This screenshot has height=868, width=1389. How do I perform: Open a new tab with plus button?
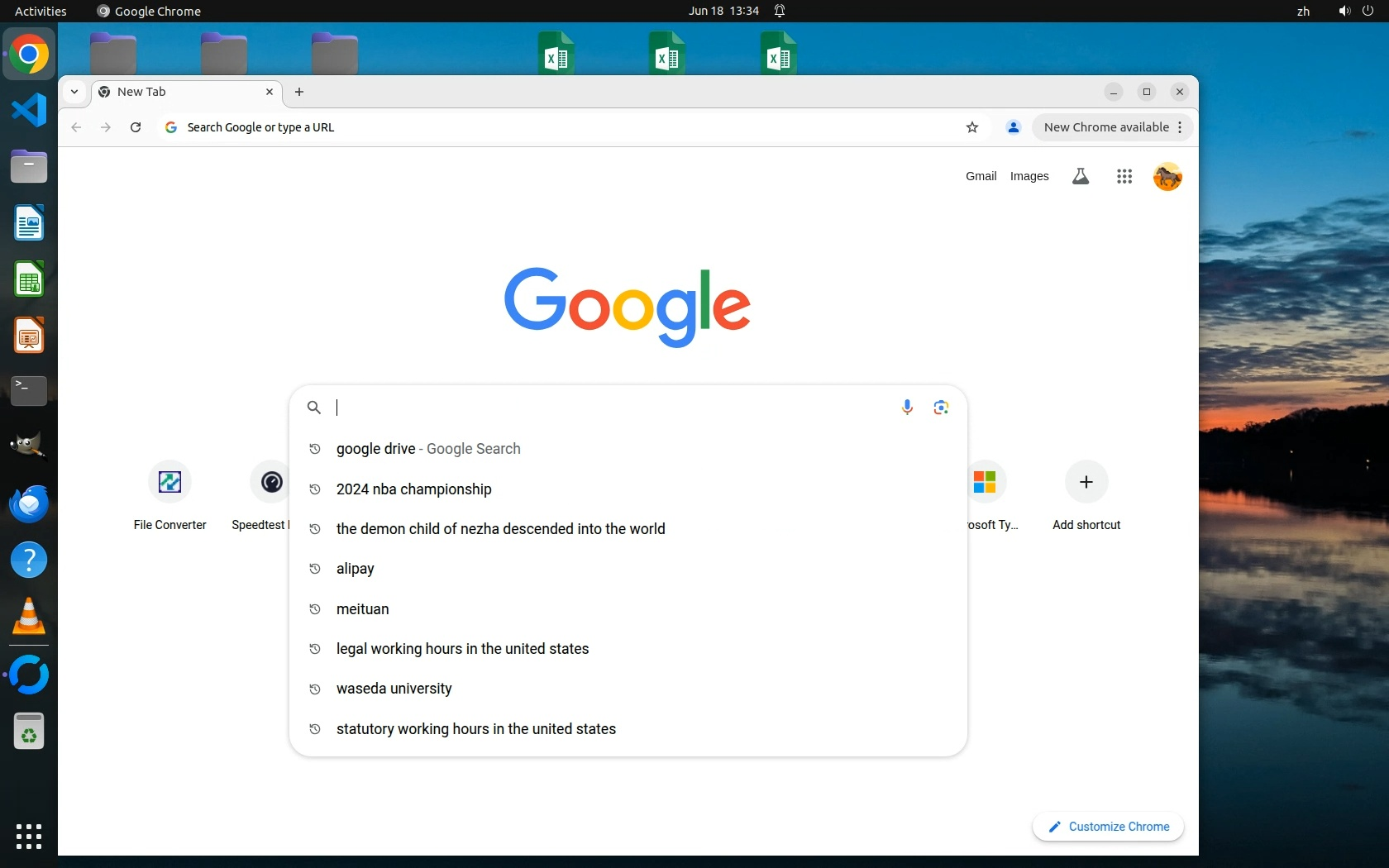pyautogui.click(x=299, y=92)
